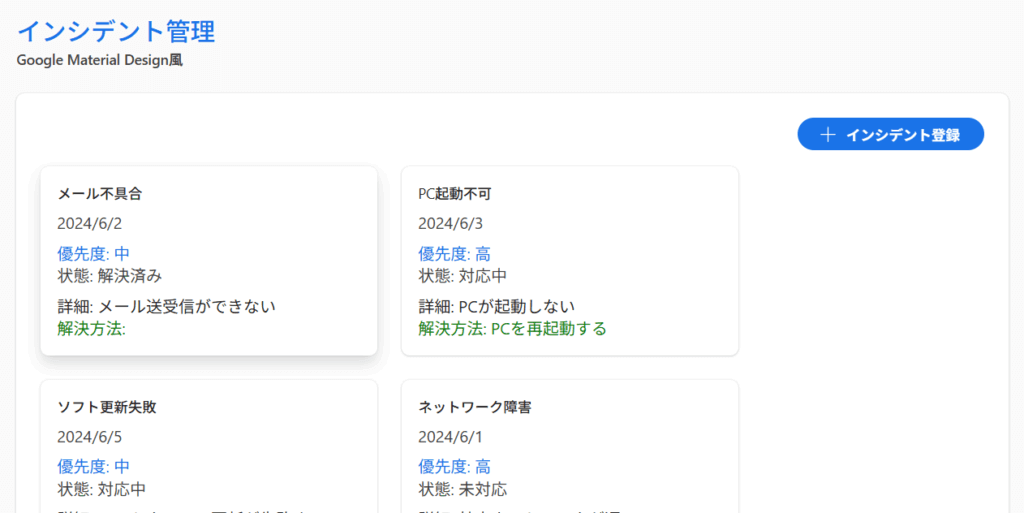This screenshot has width=1024, height=513.
Task: Click 優先度: 高 in the PC起動不可 card
Action: [454, 254]
